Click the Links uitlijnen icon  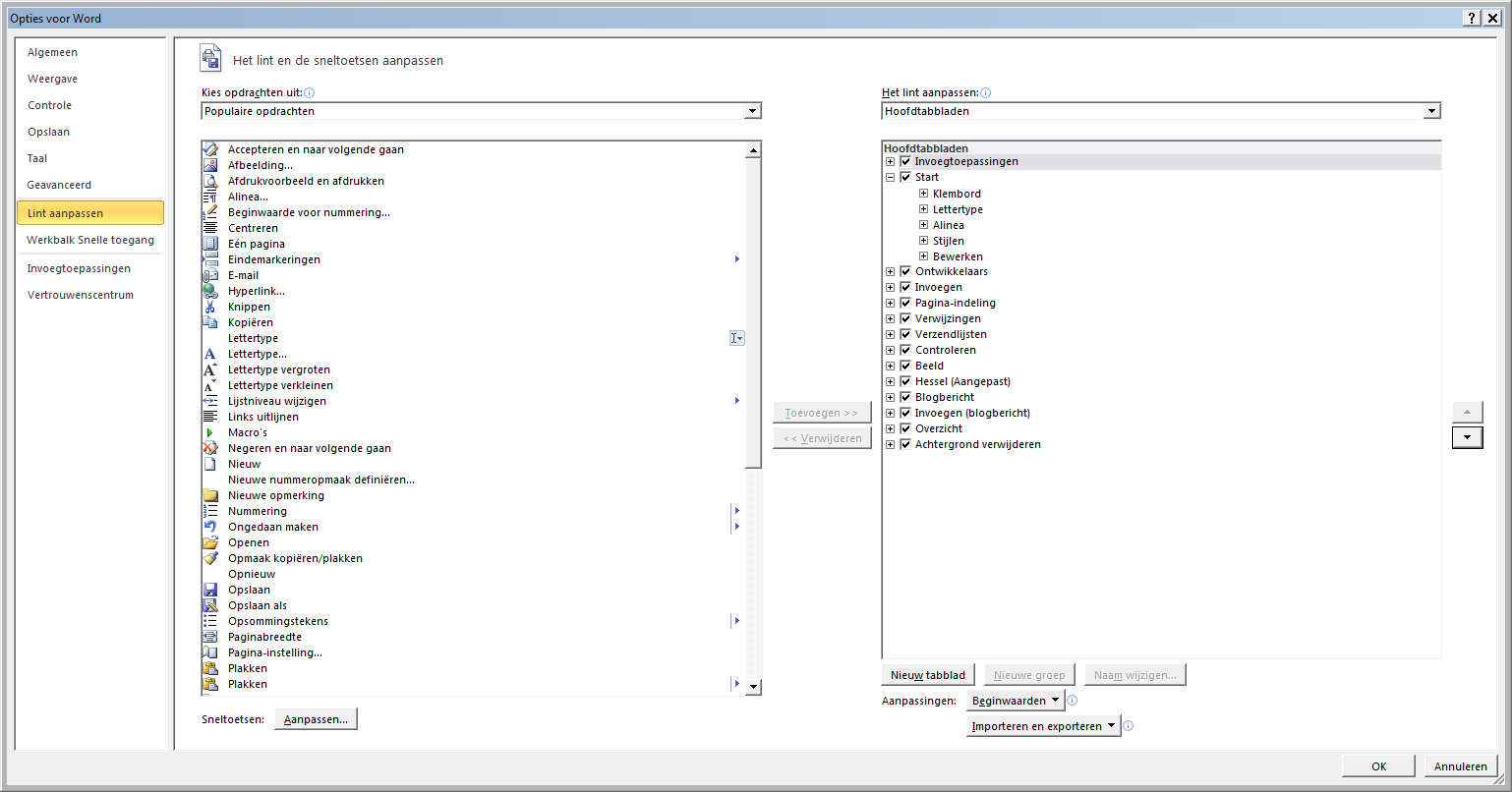[209, 417]
